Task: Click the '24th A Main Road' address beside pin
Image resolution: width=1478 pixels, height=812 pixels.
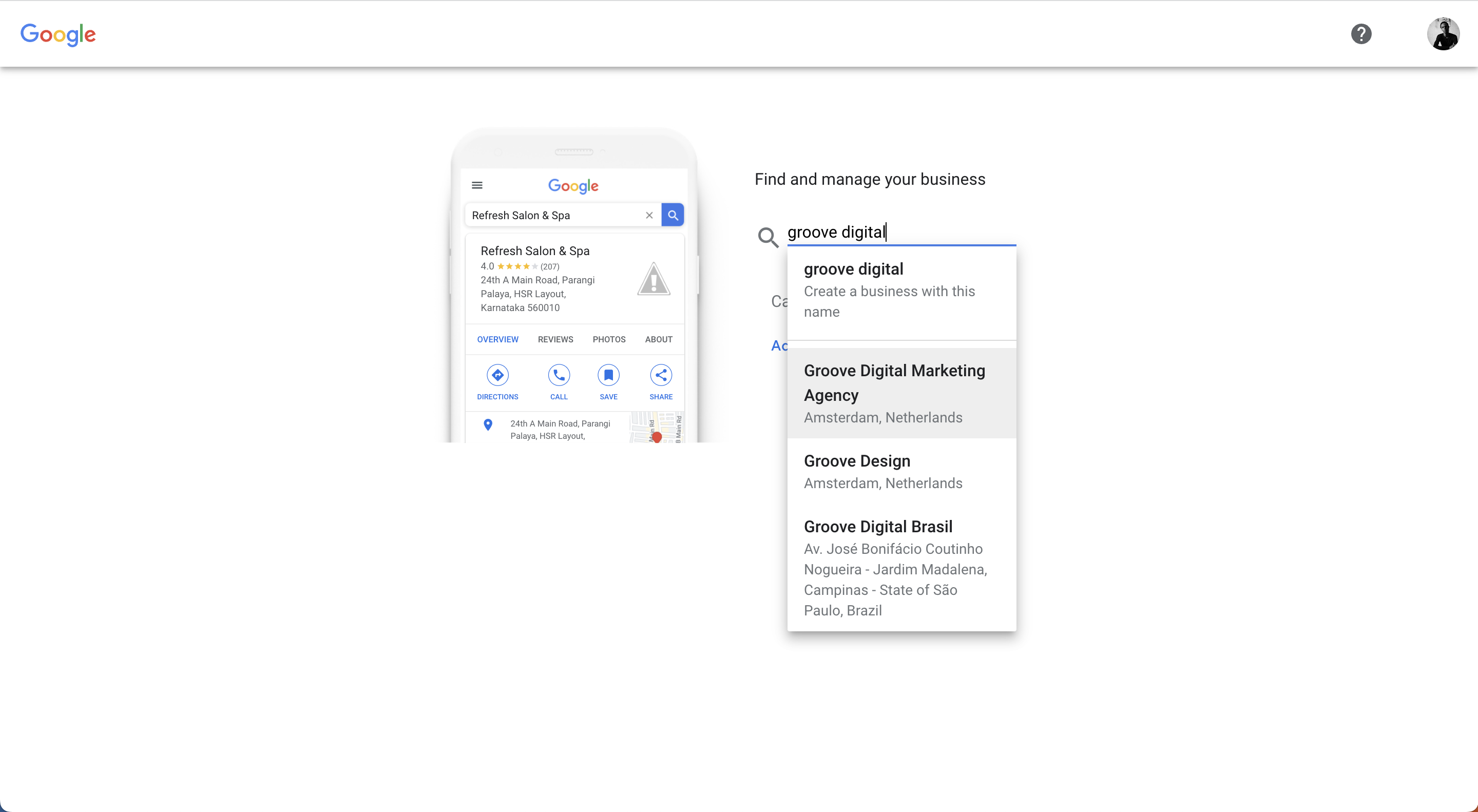Action: click(560, 430)
